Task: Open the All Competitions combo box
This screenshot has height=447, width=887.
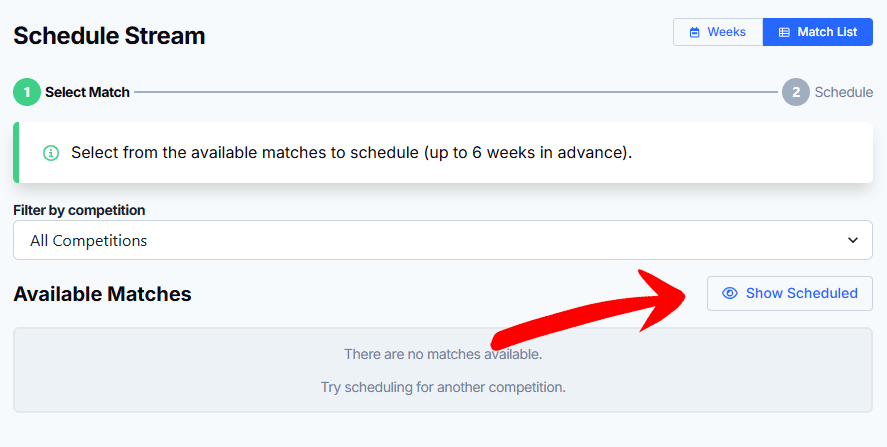Action: click(442, 240)
